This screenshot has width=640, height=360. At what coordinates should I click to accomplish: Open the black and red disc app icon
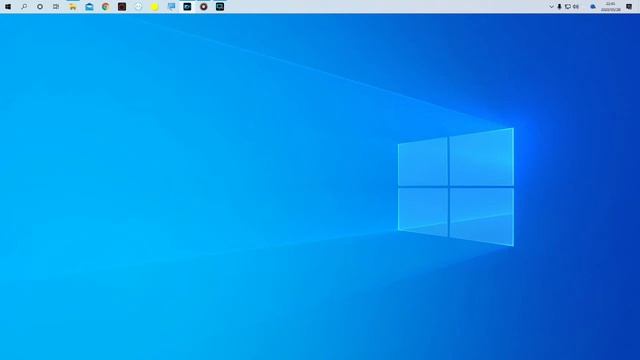click(204, 7)
